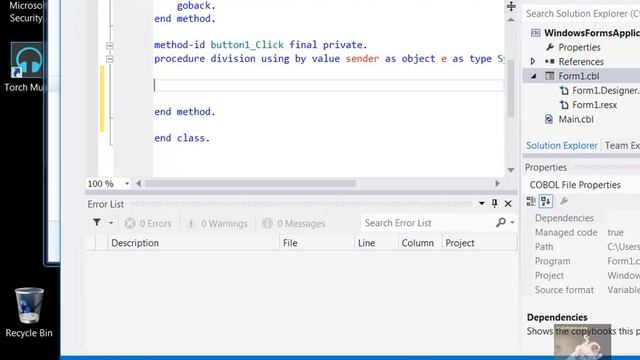Toggle auto hide pin on Error List
The height and width of the screenshot is (360, 640).
click(x=495, y=203)
